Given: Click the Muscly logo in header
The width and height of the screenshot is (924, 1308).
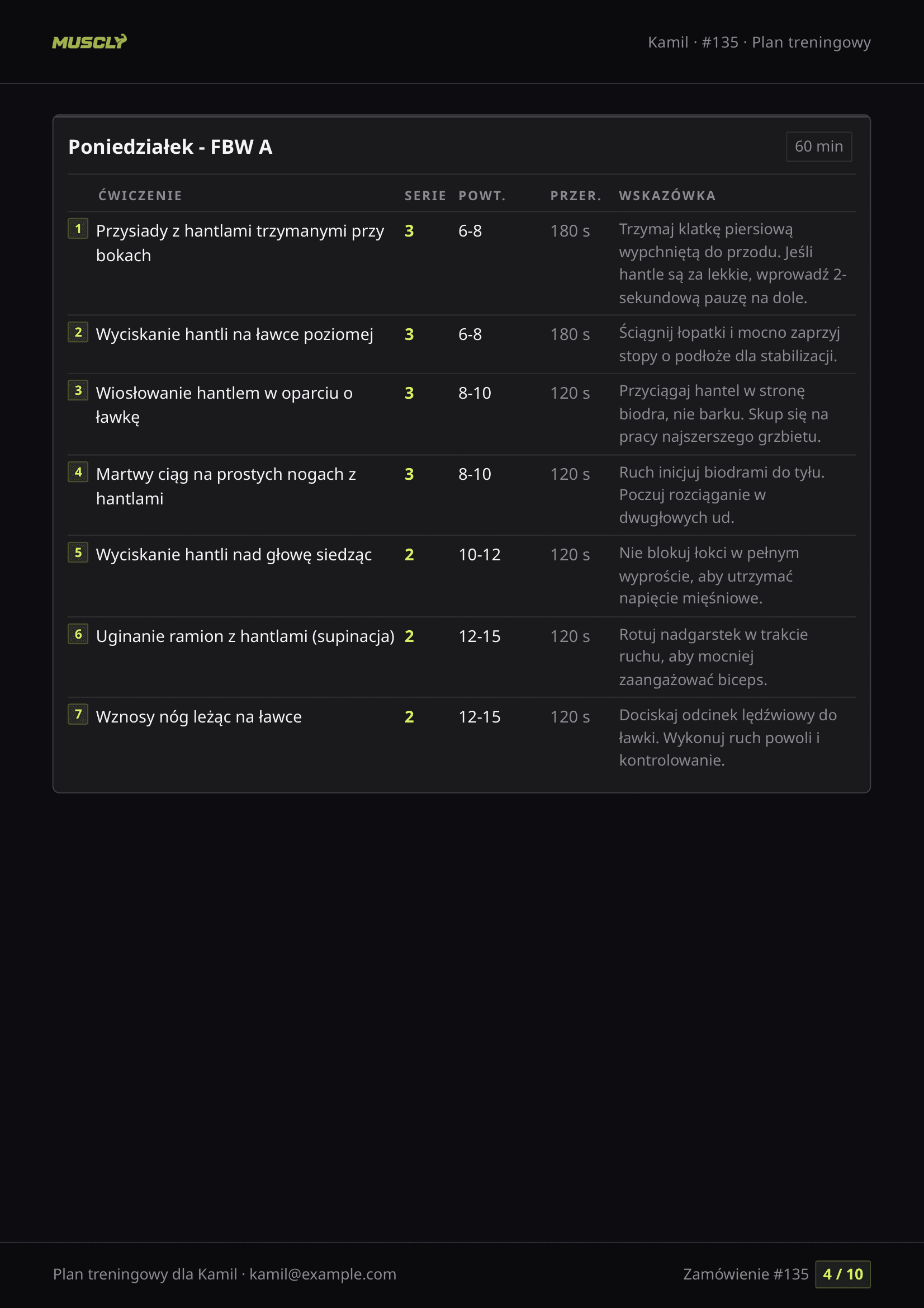Looking at the screenshot, I should (89, 42).
